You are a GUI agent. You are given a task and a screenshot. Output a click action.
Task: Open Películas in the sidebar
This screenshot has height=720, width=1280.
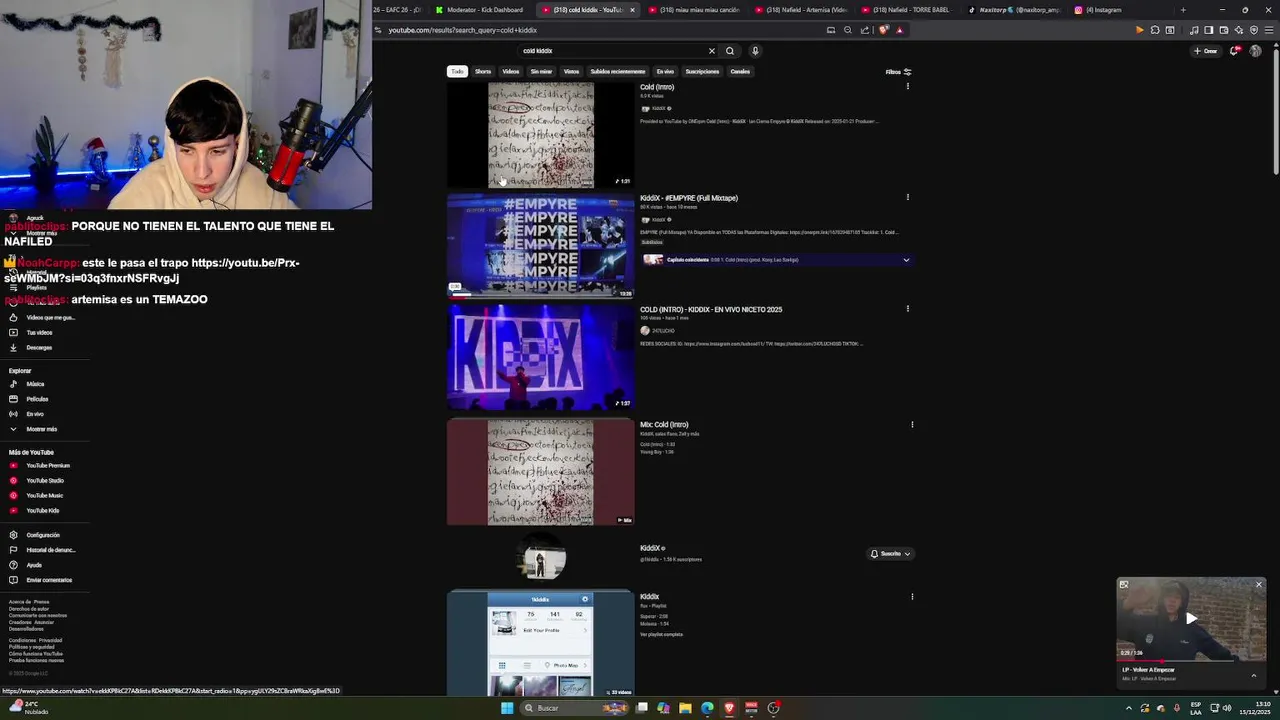37,399
